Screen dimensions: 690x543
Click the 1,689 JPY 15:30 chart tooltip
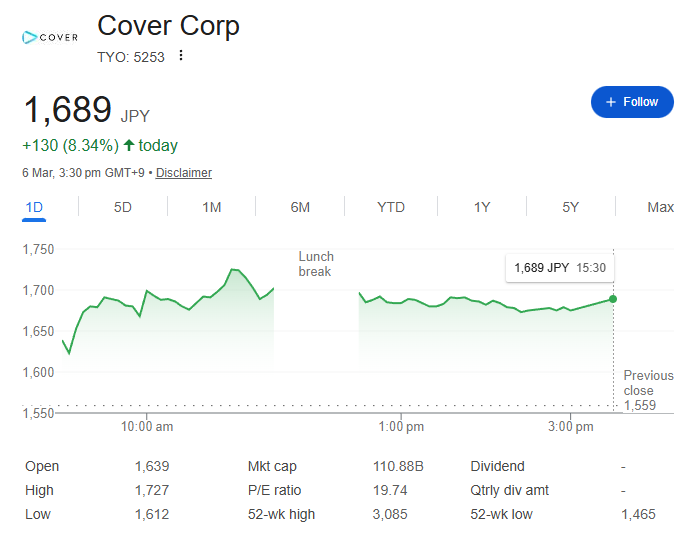(560, 268)
